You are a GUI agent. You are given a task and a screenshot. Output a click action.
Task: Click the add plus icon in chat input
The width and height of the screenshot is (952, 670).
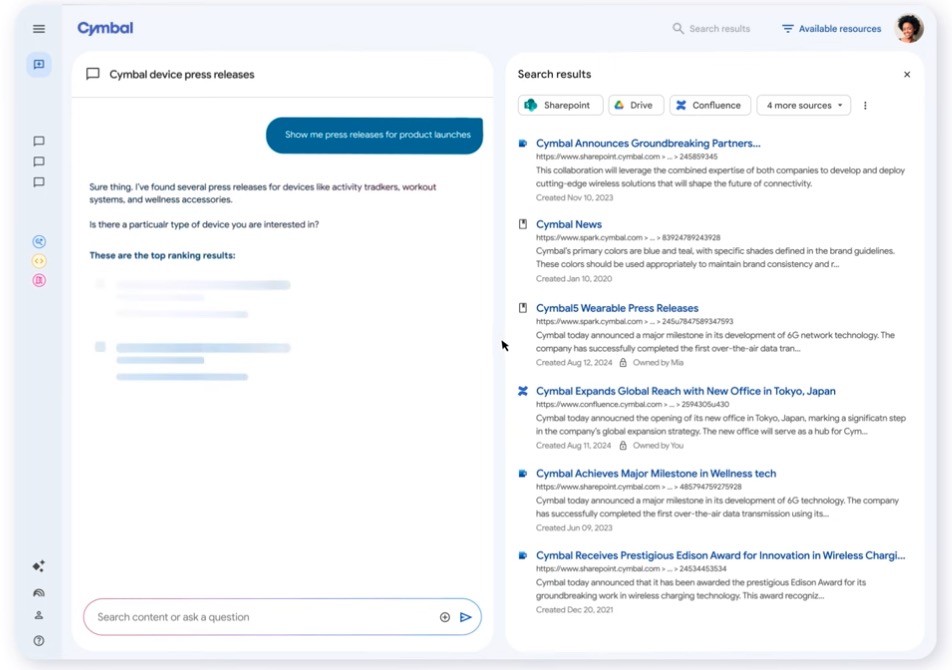point(445,617)
